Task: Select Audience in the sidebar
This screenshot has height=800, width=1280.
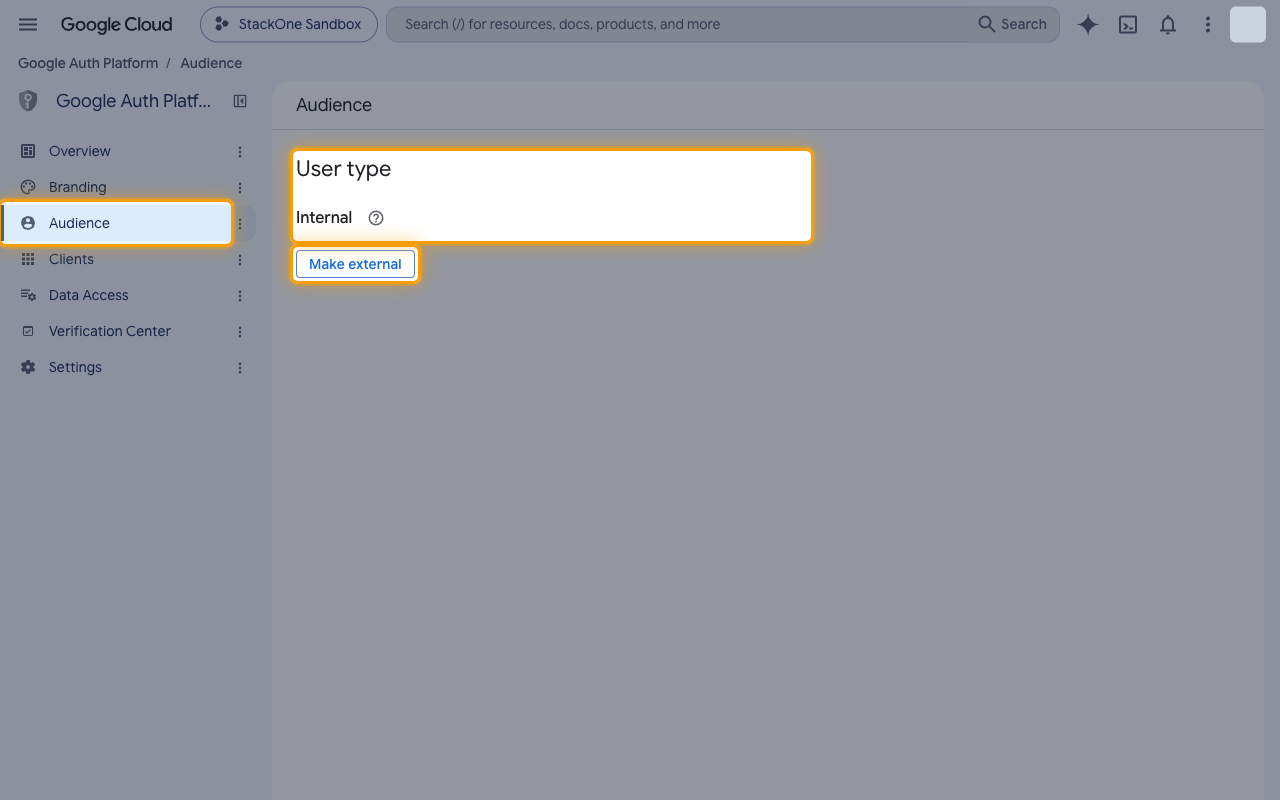Action: [x=116, y=223]
